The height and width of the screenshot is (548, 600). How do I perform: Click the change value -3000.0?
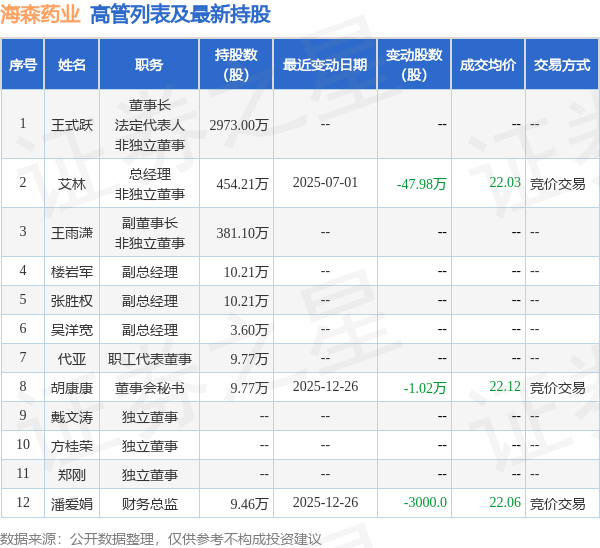coord(425,502)
